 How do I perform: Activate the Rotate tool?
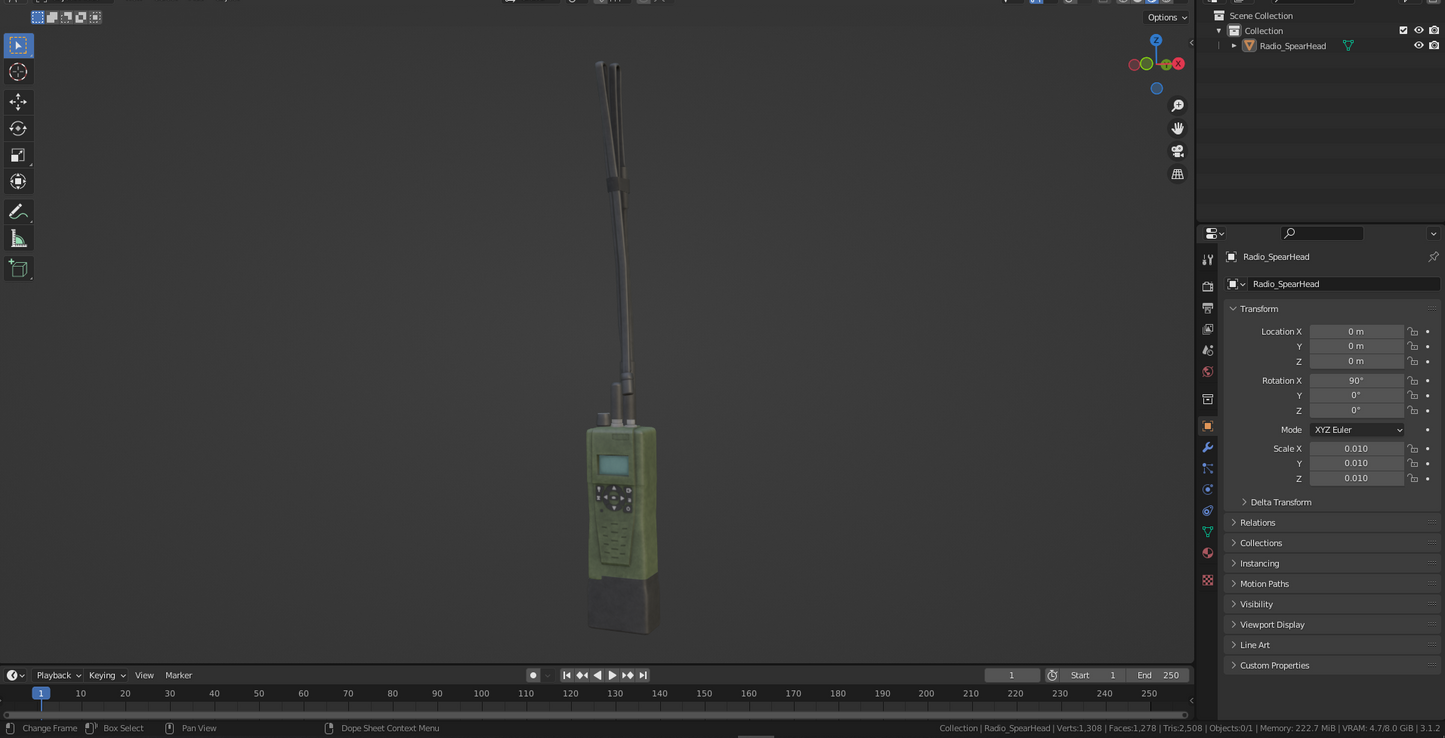point(18,128)
